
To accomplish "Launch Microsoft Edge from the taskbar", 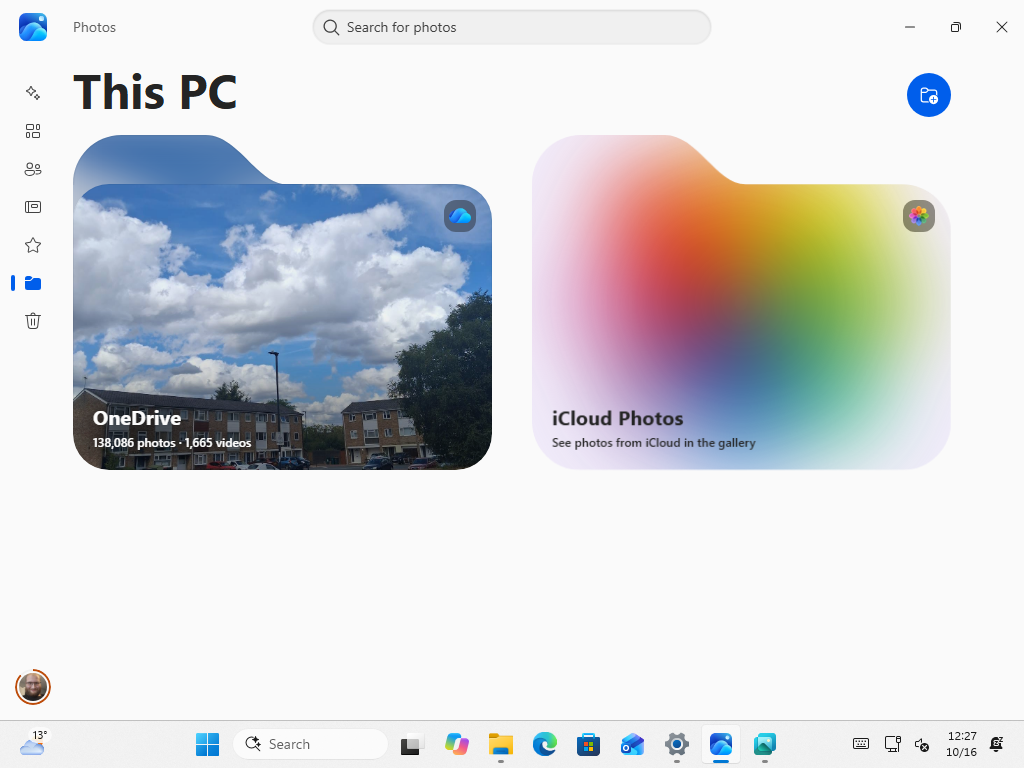I will tap(545, 744).
